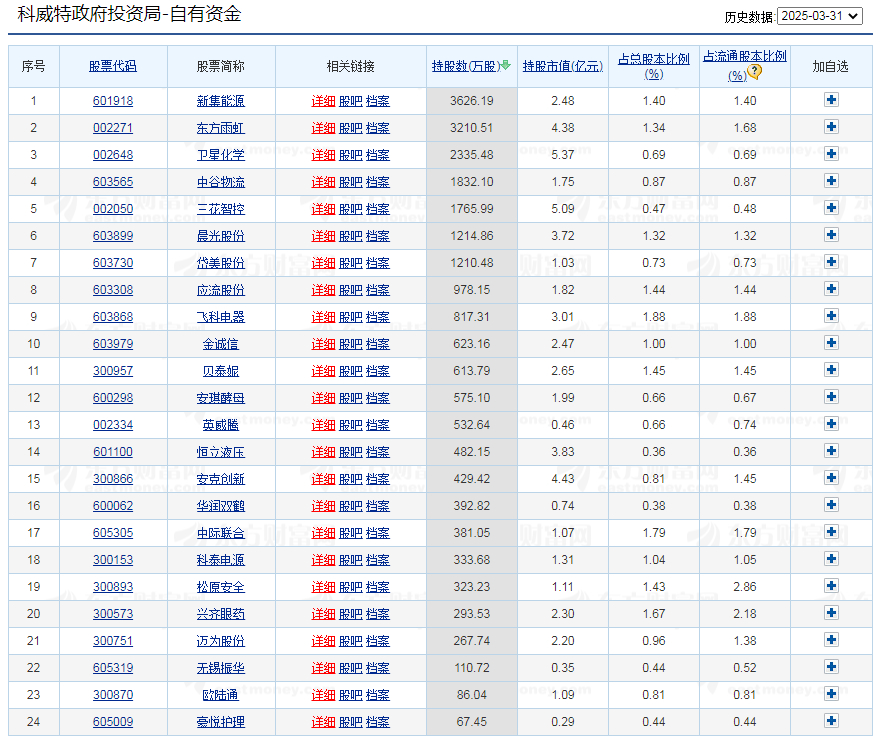Click stock code 601918 link
The height and width of the screenshot is (744, 880).
coord(111,101)
